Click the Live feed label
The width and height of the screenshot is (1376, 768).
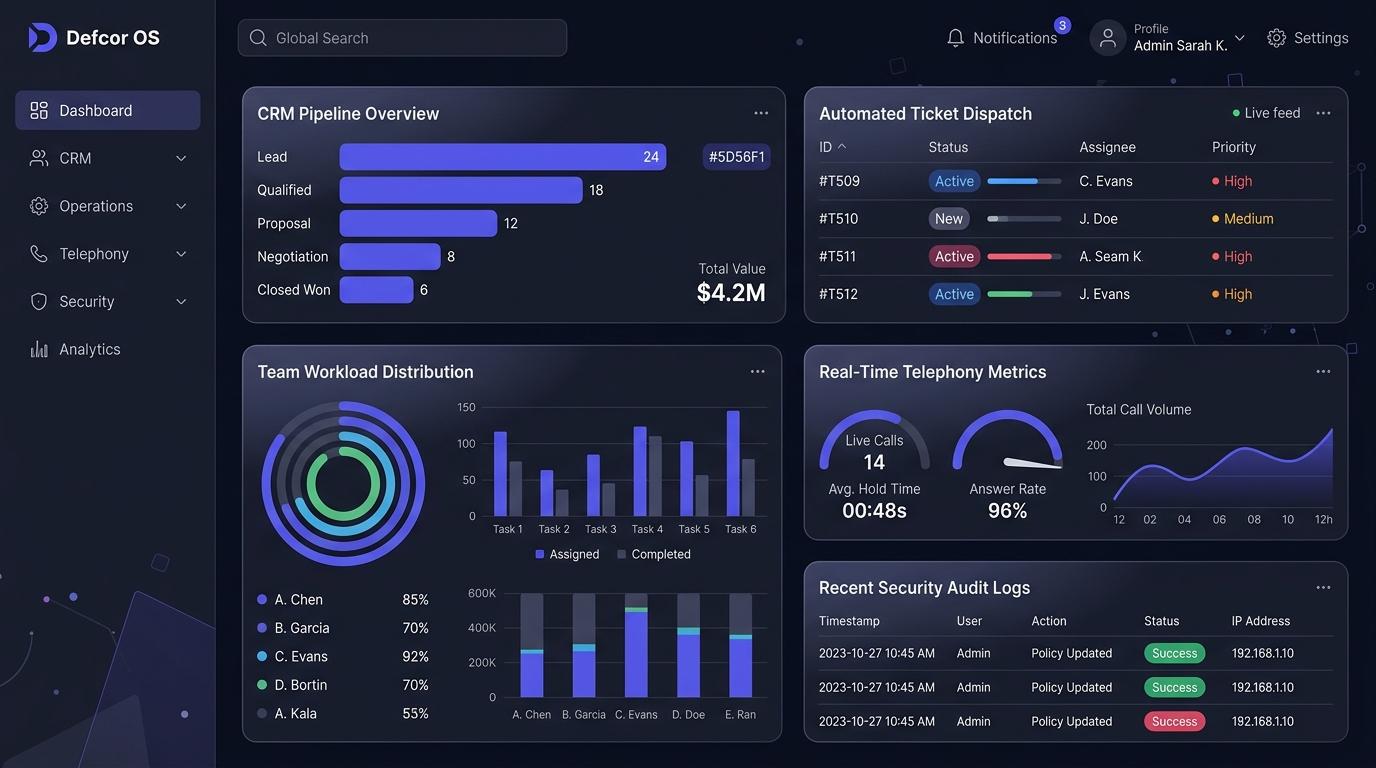(1272, 113)
